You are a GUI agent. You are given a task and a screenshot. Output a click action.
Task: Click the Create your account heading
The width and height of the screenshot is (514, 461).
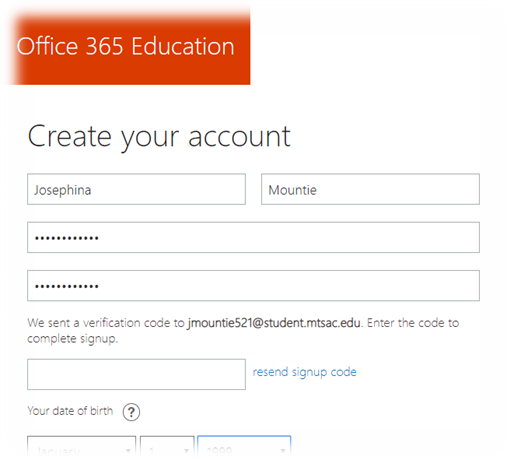pyautogui.click(x=159, y=137)
